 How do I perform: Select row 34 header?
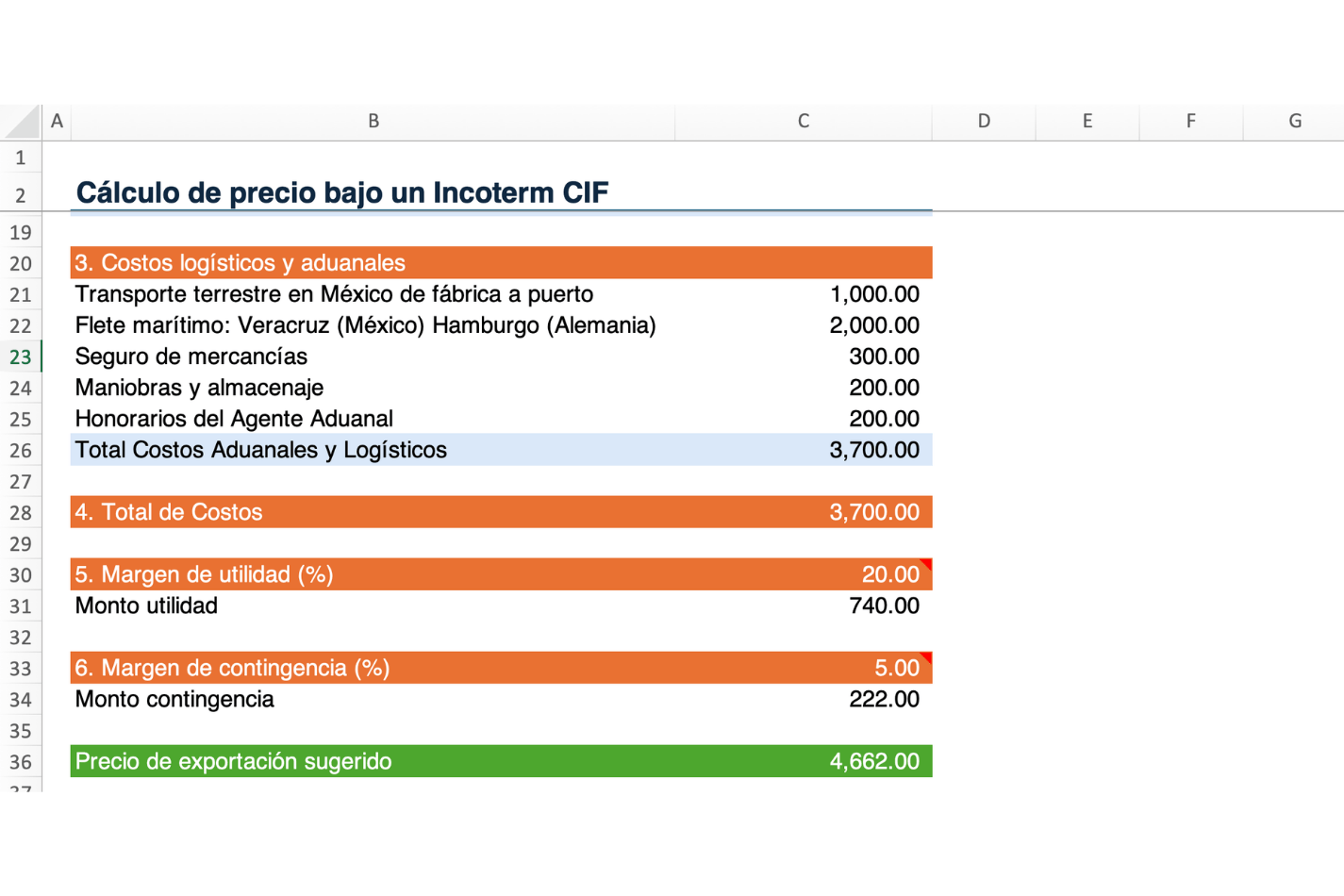tap(21, 699)
